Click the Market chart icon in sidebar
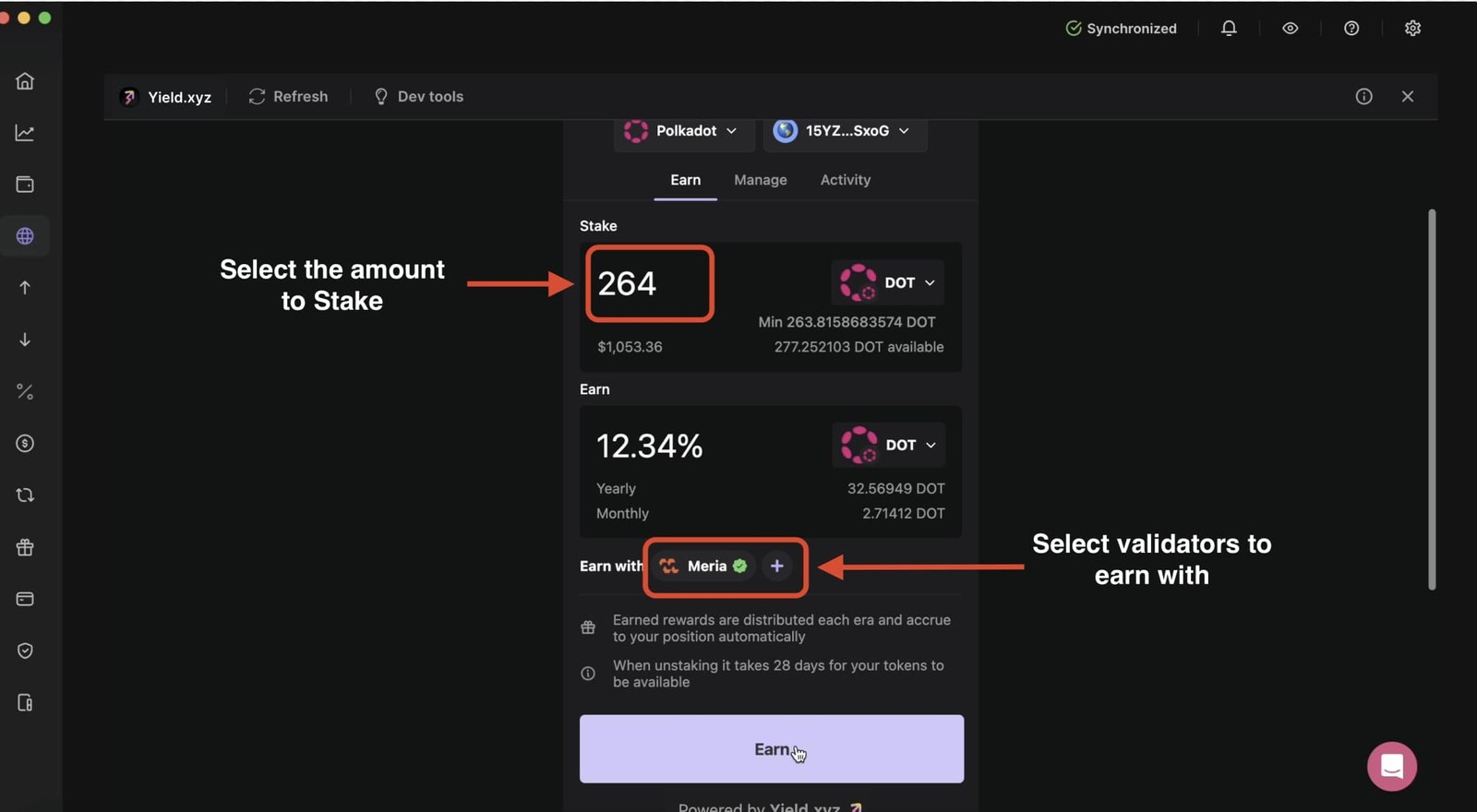The height and width of the screenshot is (812, 1477). [25, 133]
